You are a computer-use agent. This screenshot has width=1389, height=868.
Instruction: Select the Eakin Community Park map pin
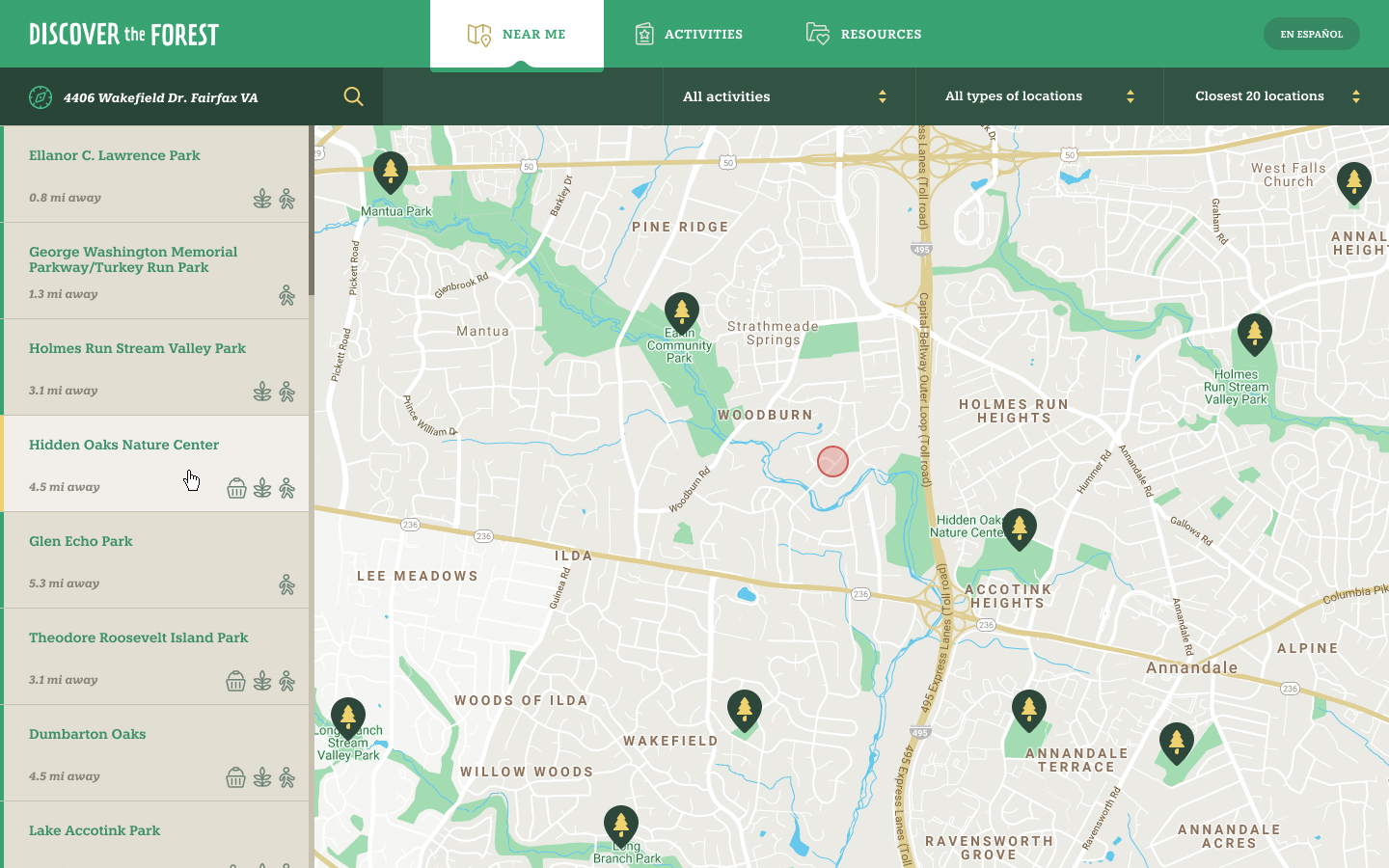(682, 313)
